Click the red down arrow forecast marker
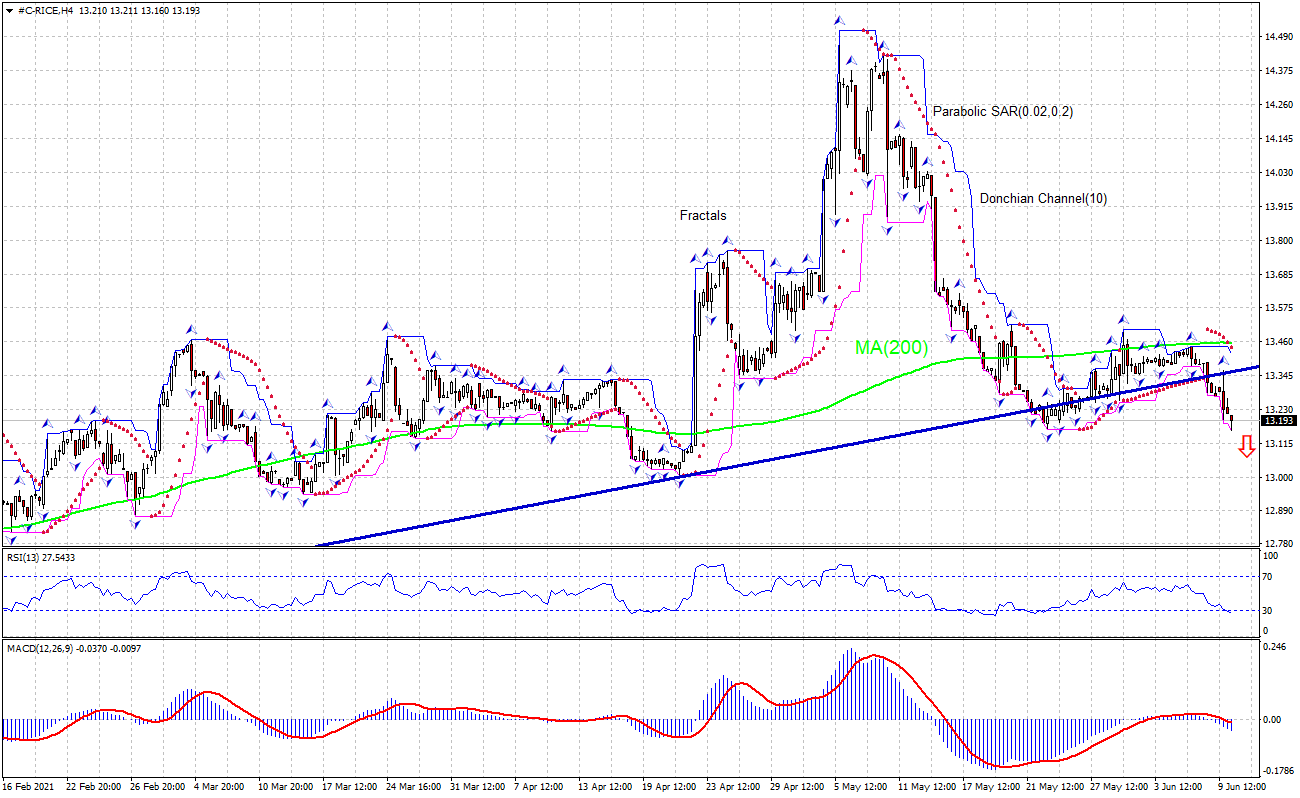Screen dimensions: 1300x798 [1246, 447]
